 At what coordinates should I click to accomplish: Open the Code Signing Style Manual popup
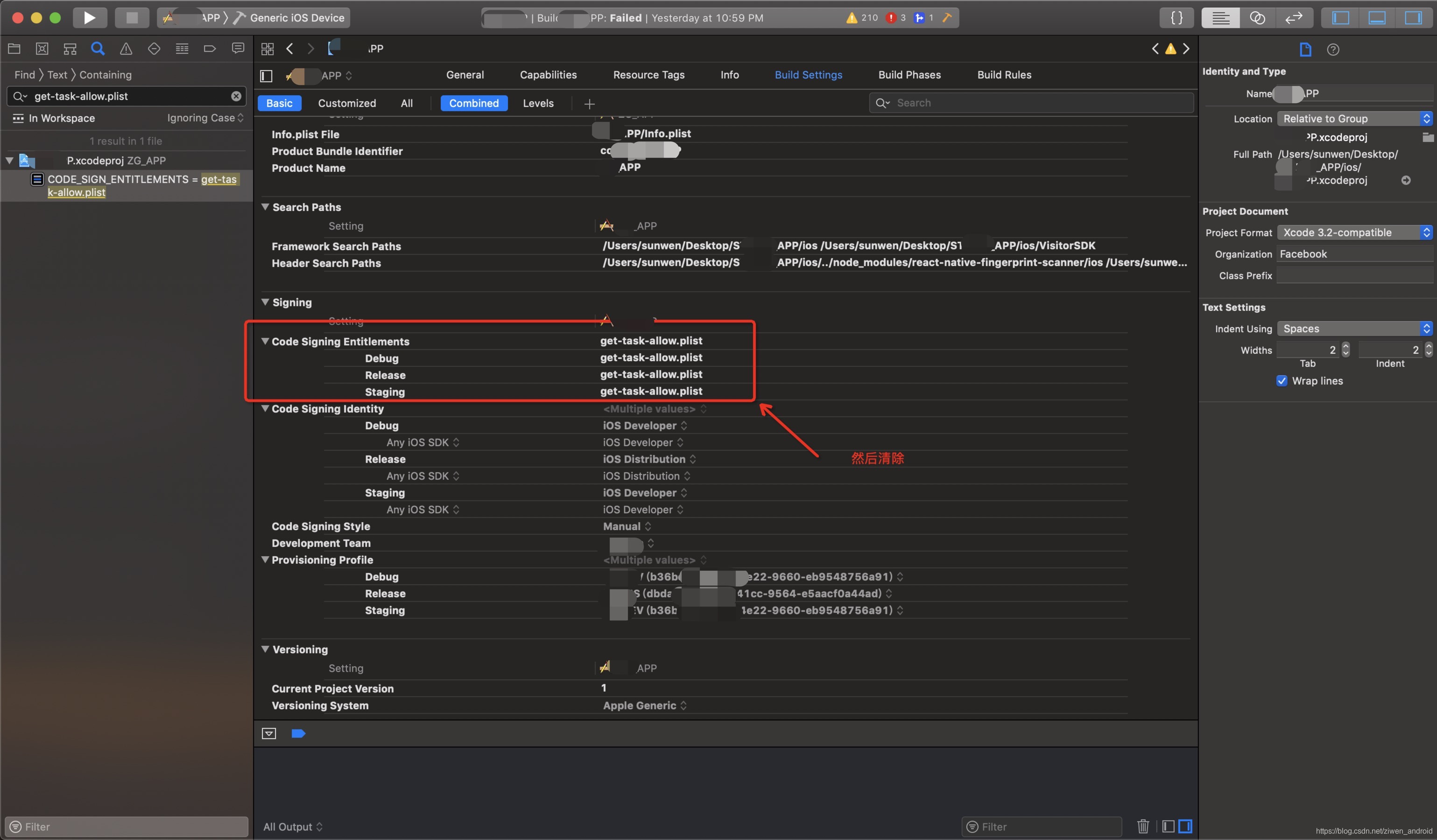click(627, 526)
